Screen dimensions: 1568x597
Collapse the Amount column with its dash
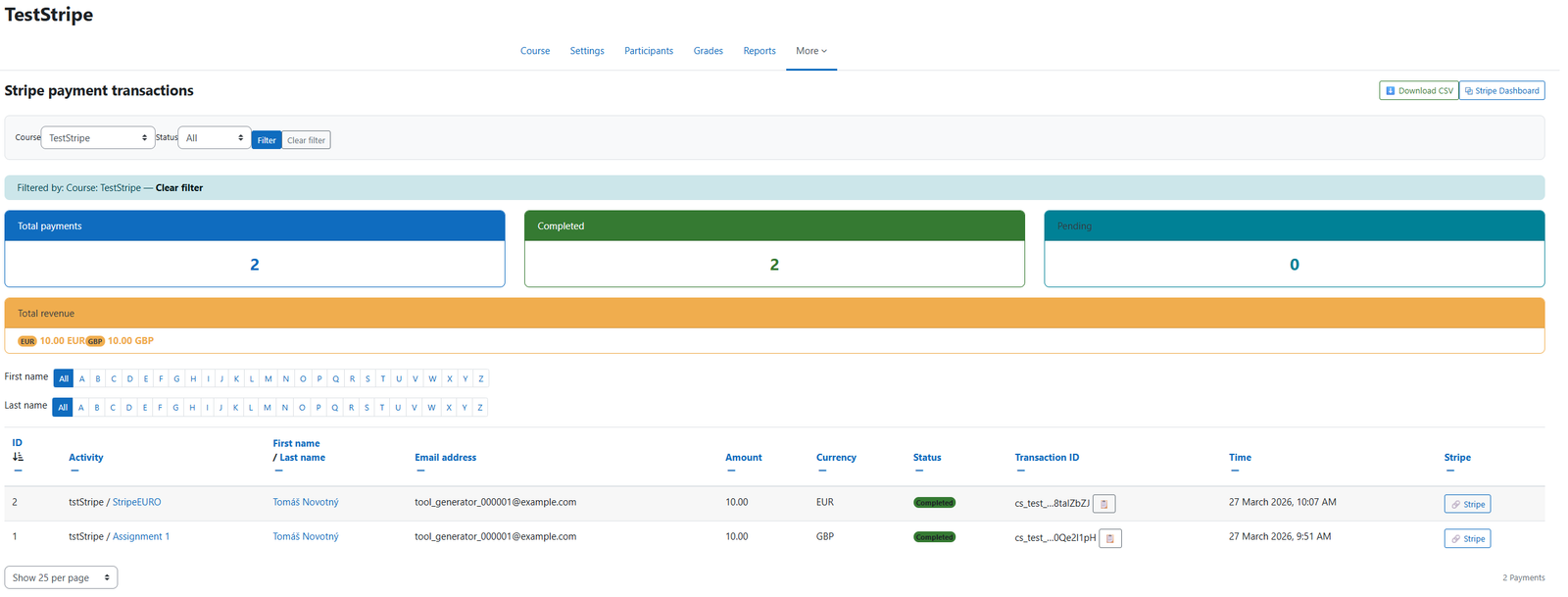731,471
